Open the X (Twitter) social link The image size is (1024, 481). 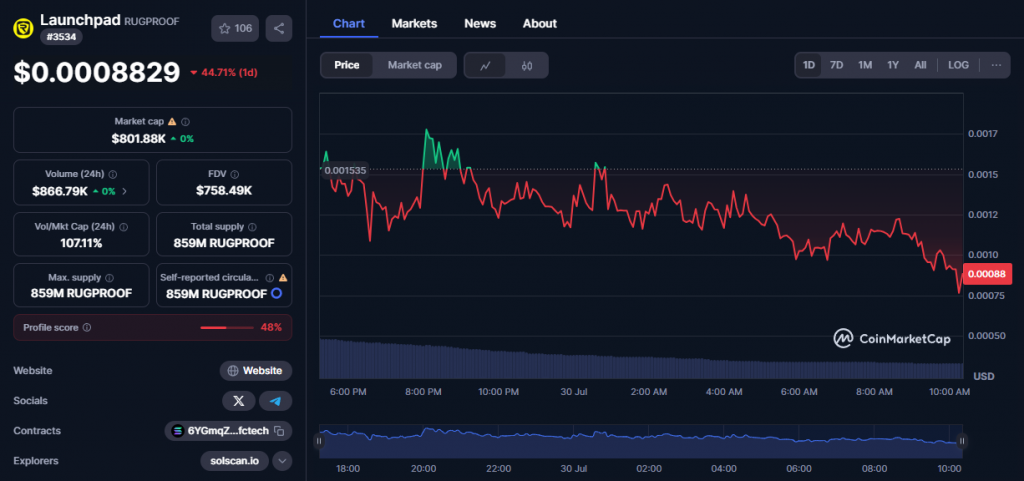[x=238, y=401]
